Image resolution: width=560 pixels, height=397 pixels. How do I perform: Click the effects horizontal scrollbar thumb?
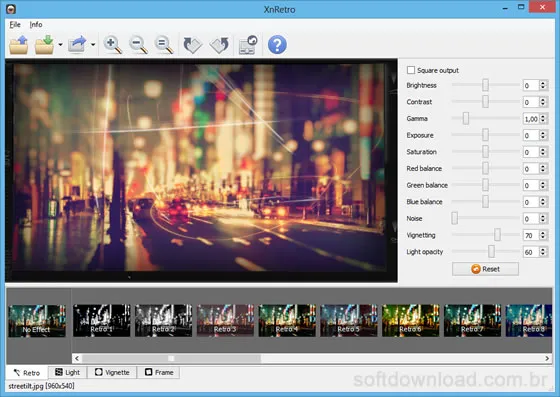point(171,358)
